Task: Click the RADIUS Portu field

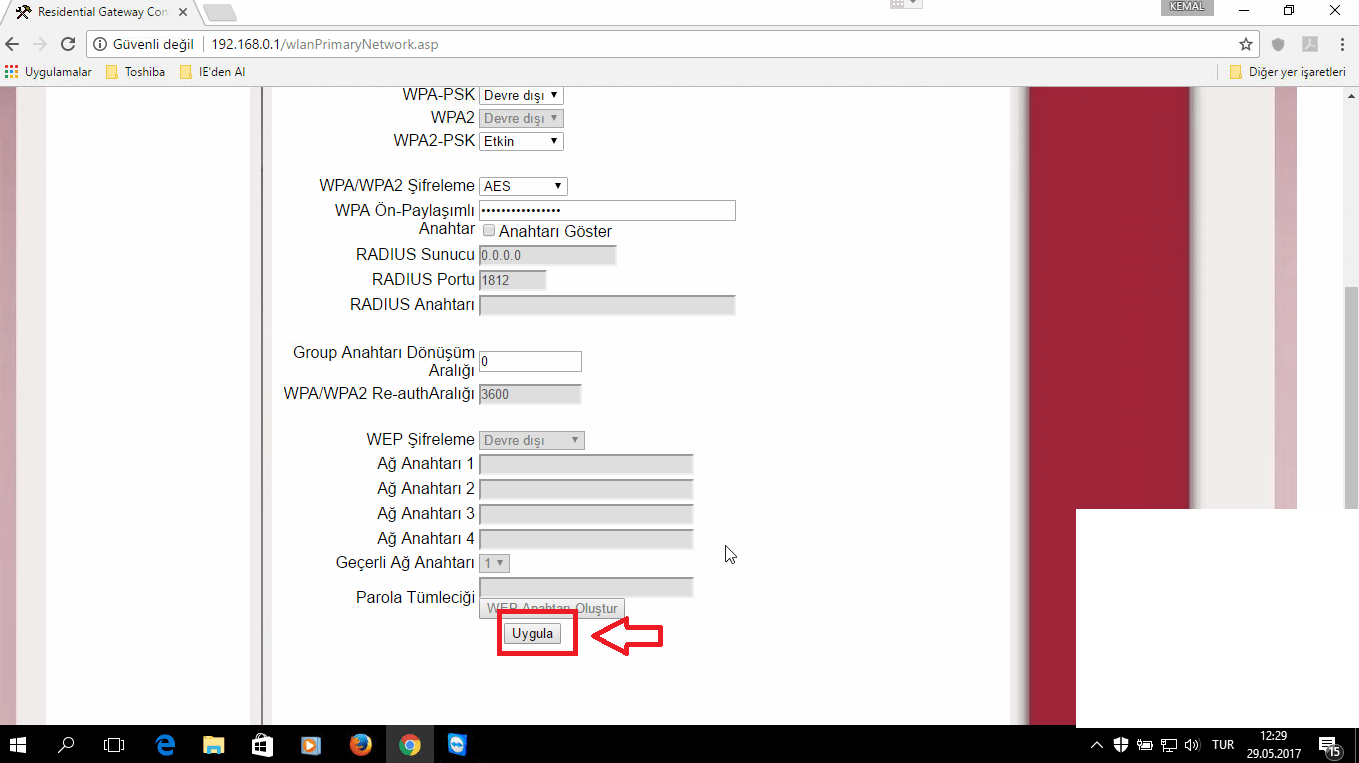Action: coord(513,280)
